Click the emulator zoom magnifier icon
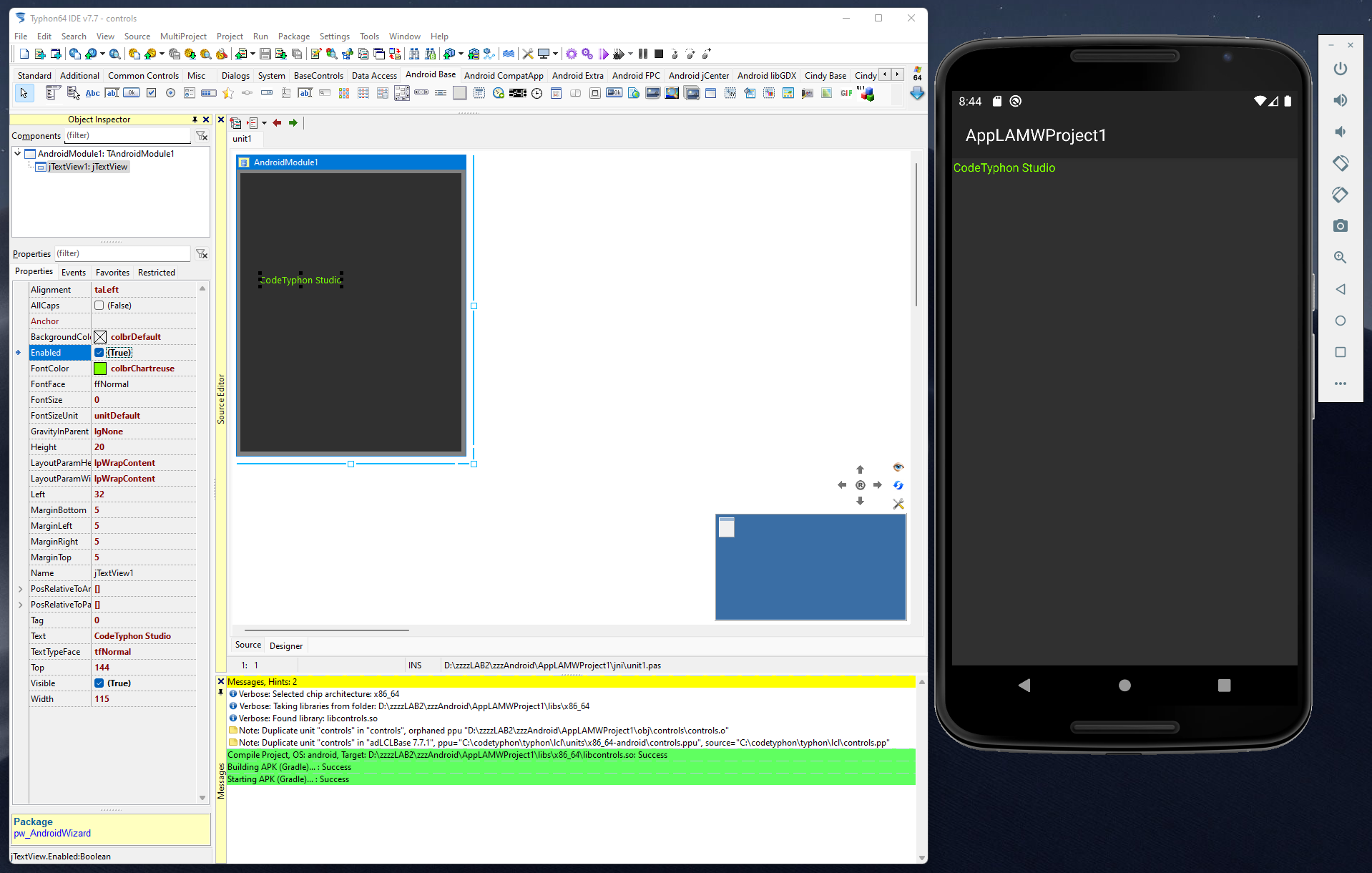This screenshot has width=1372, height=873. click(x=1341, y=258)
